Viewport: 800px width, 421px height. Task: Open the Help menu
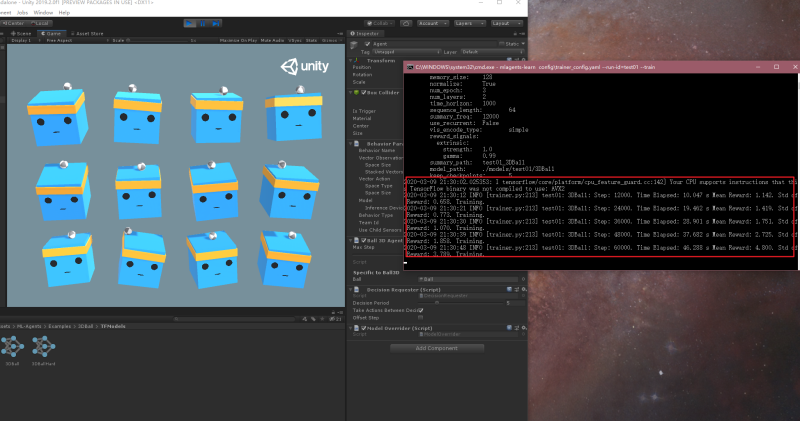64,12
